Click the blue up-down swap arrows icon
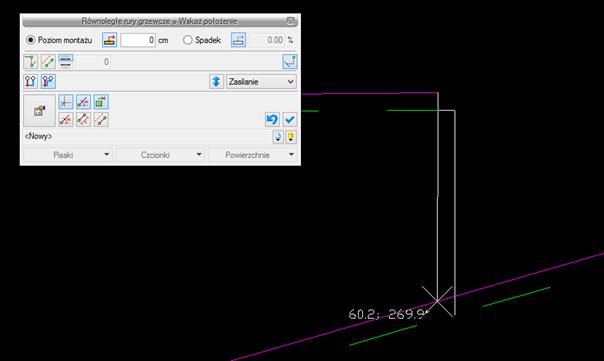The height and width of the screenshot is (361, 604). 216,82
